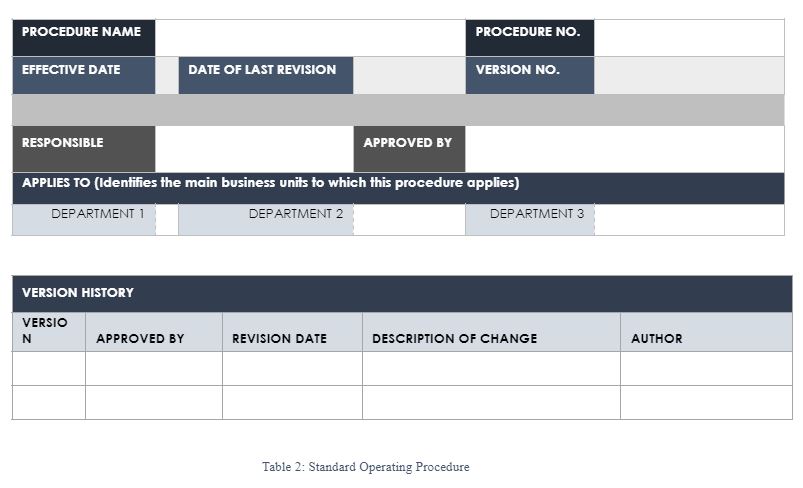Click the blank field beside PROCEDURE NAME

coord(310,38)
